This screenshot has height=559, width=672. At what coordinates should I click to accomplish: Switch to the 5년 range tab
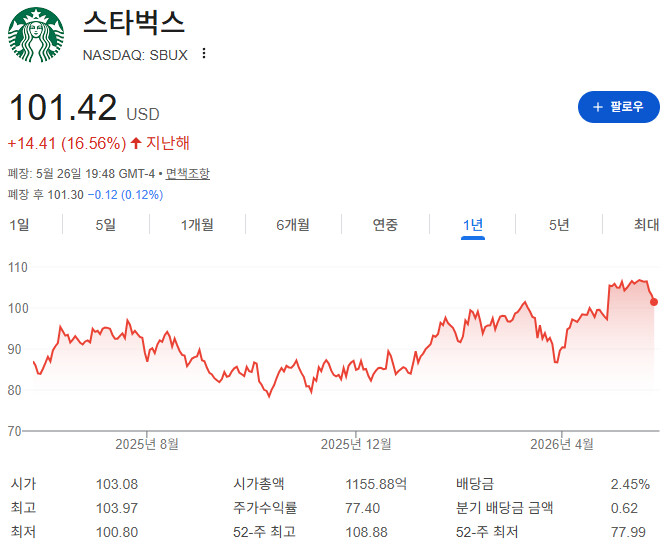point(559,225)
